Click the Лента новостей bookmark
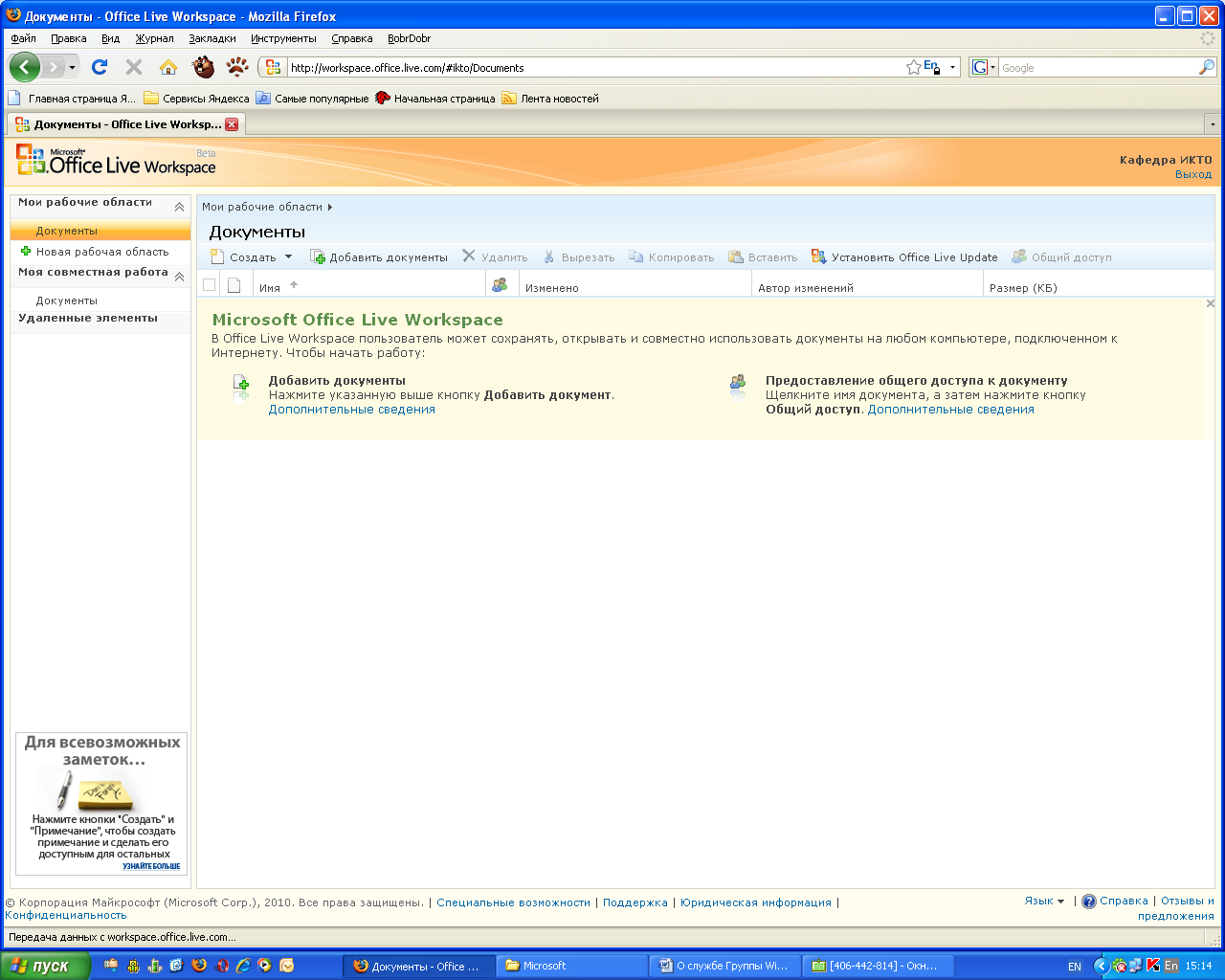Image resolution: width=1225 pixels, height=980 pixels. coord(550,98)
